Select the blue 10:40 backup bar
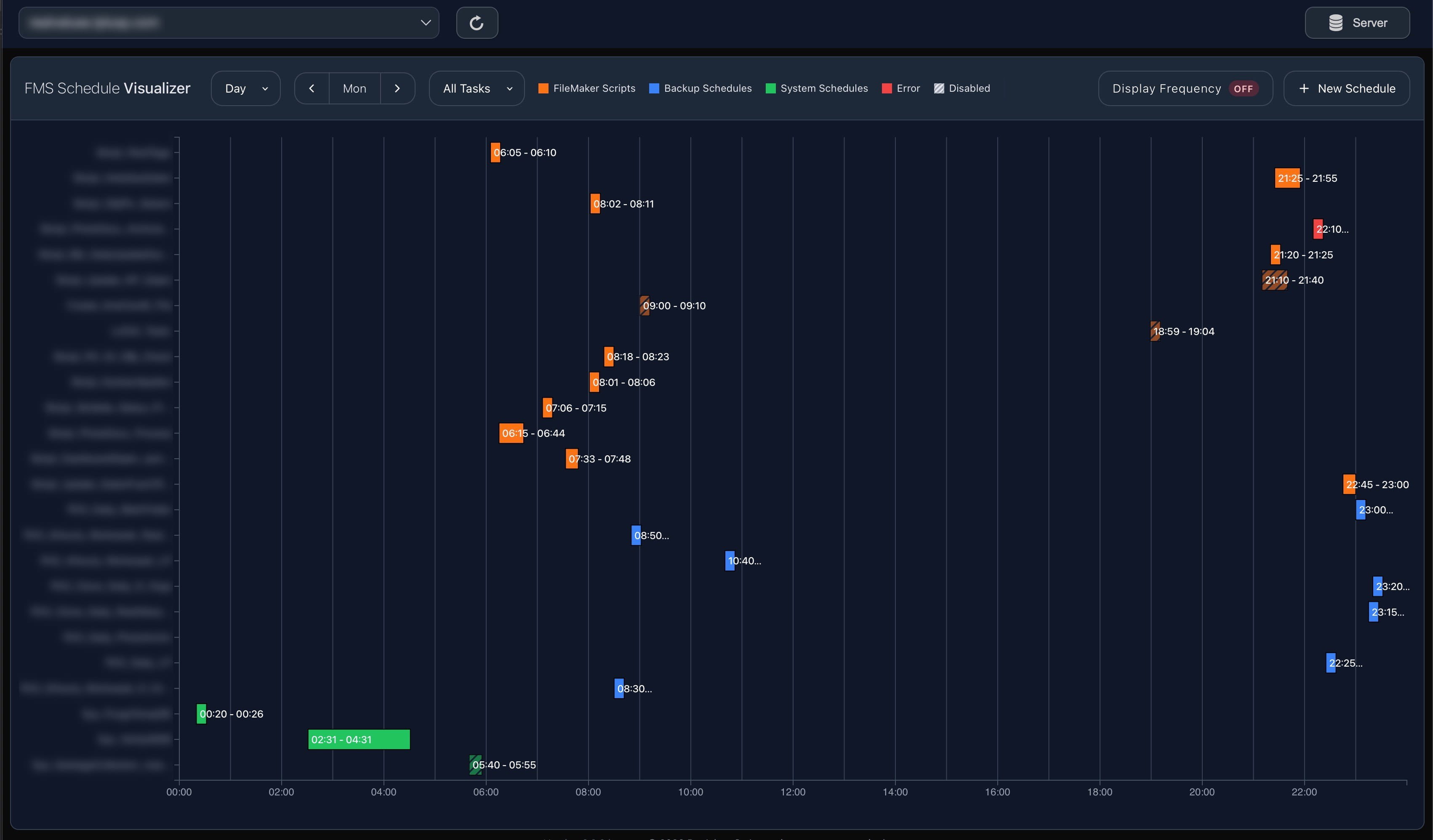The height and width of the screenshot is (840, 1433). (730, 561)
